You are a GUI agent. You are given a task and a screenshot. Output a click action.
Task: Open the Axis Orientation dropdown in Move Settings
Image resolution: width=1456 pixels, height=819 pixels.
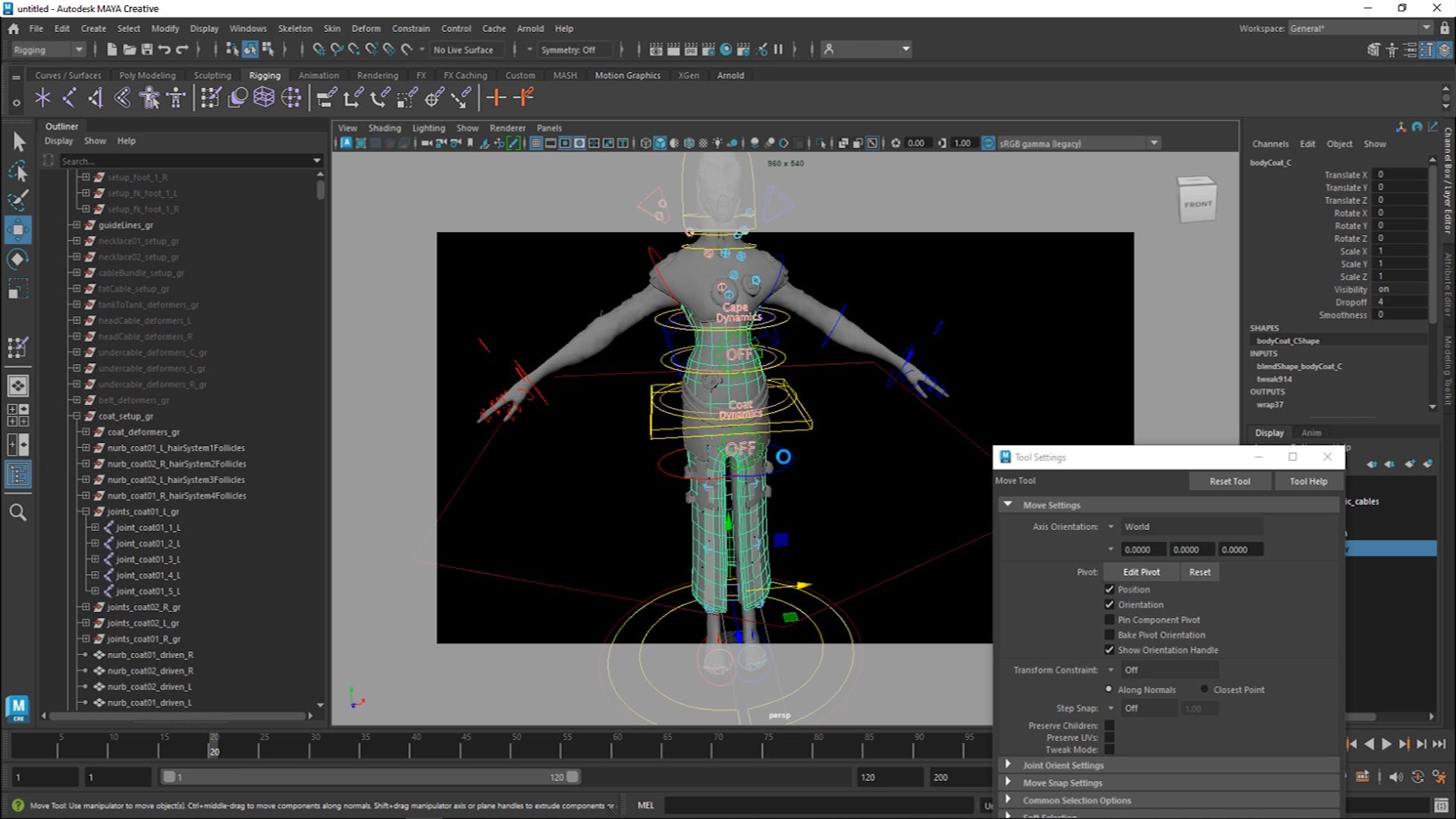click(x=1112, y=526)
